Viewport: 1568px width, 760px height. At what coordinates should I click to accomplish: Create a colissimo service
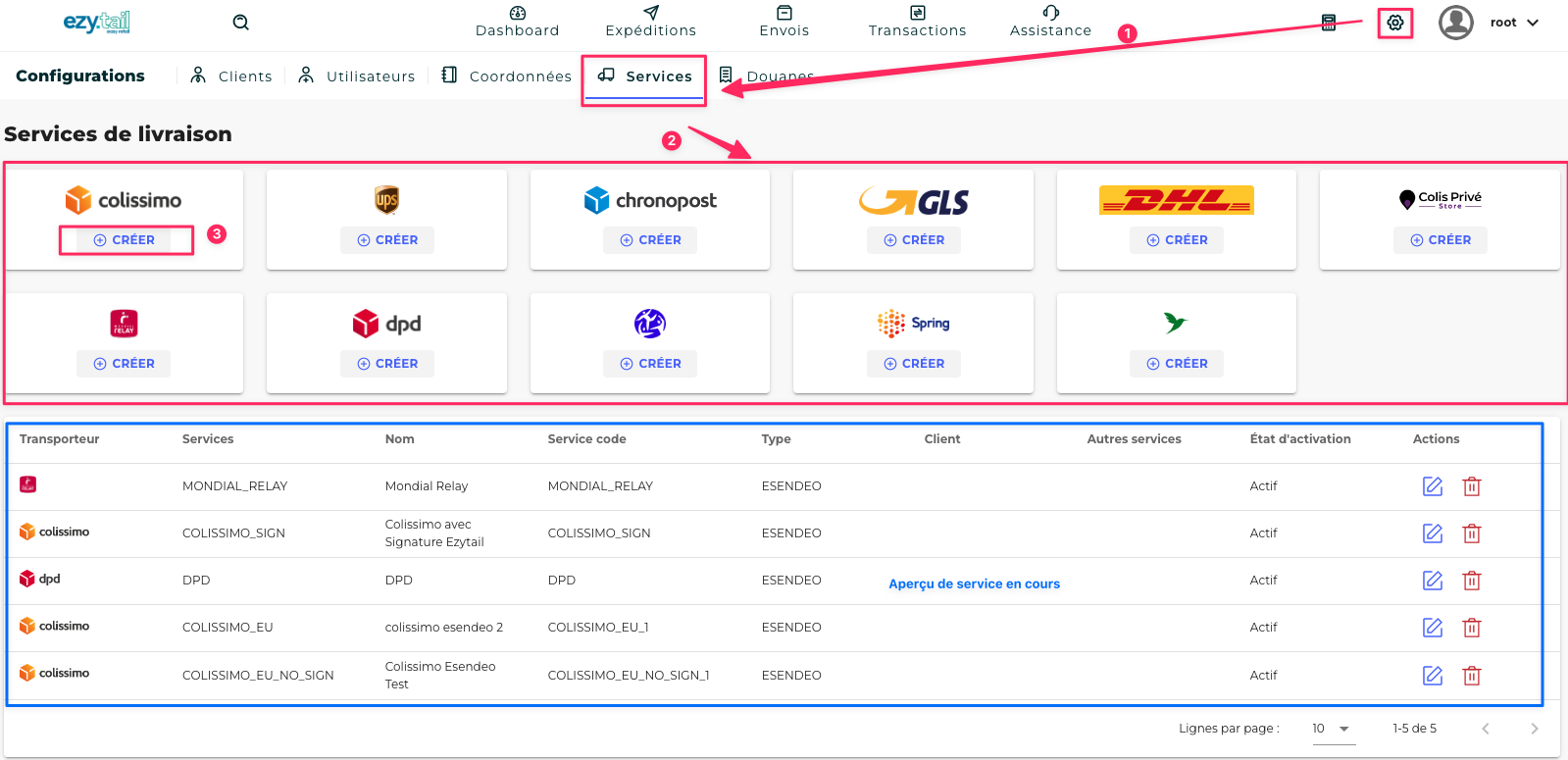124,240
